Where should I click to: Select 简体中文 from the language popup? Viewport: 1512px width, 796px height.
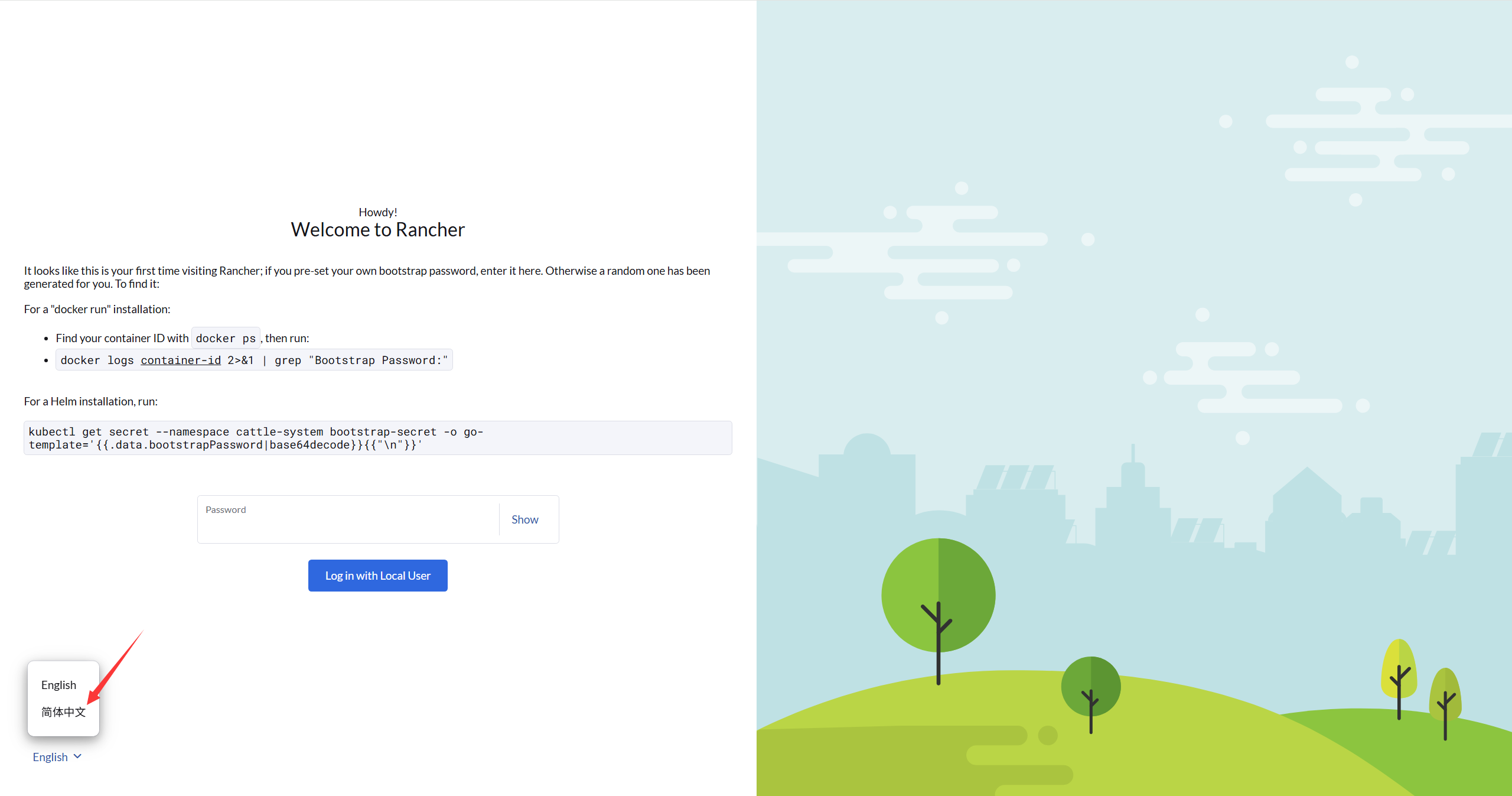pyautogui.click(x=63, y=712)
